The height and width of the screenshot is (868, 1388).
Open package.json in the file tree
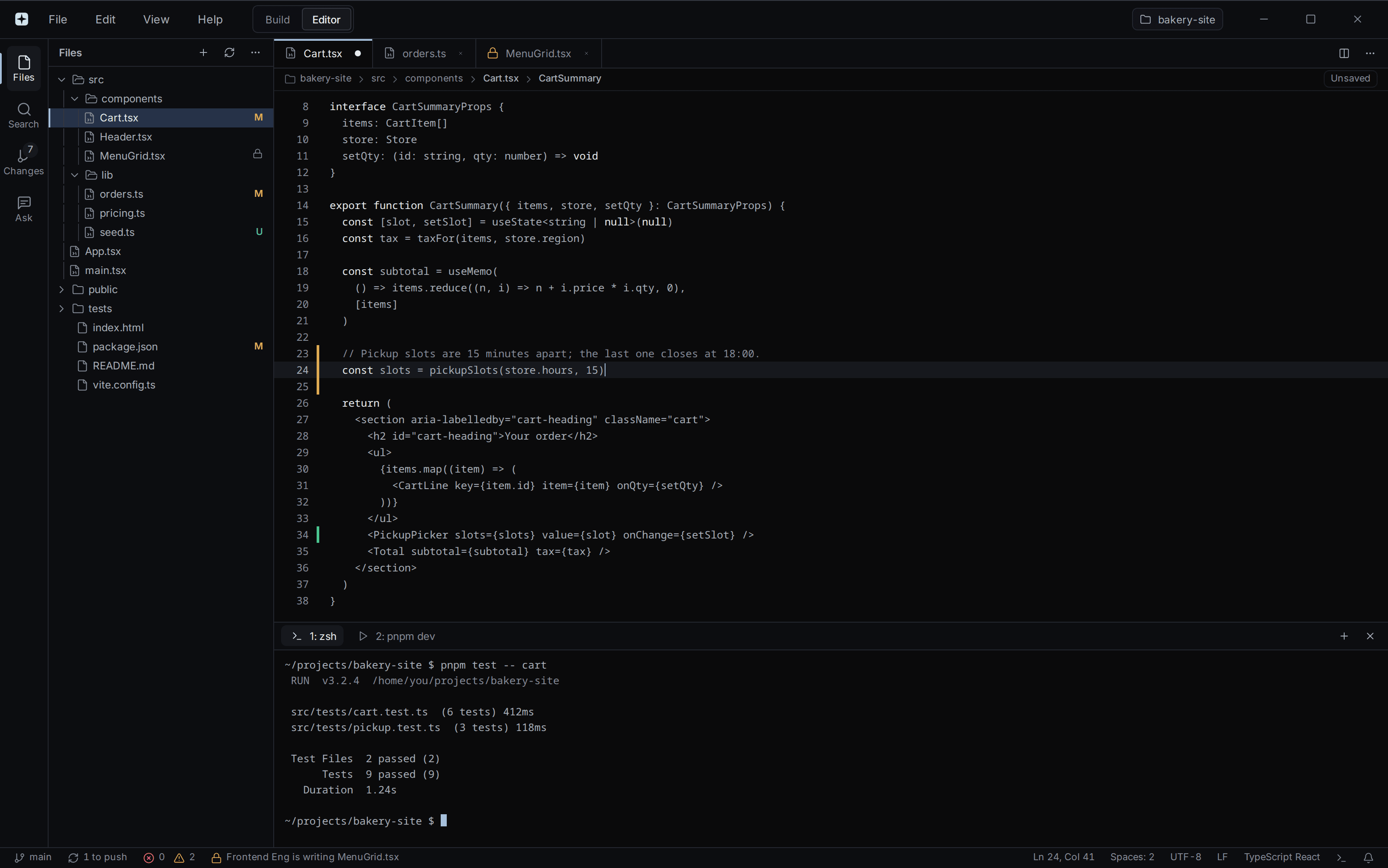click(x=161, y=347)
